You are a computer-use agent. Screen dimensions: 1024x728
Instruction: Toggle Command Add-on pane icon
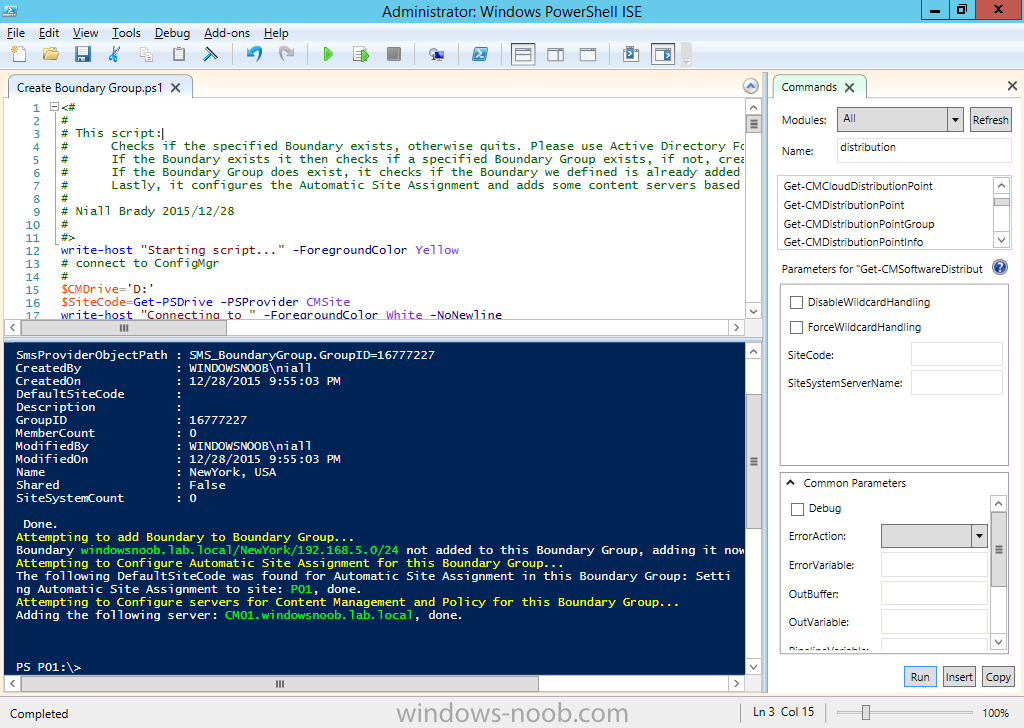[663, 54]
